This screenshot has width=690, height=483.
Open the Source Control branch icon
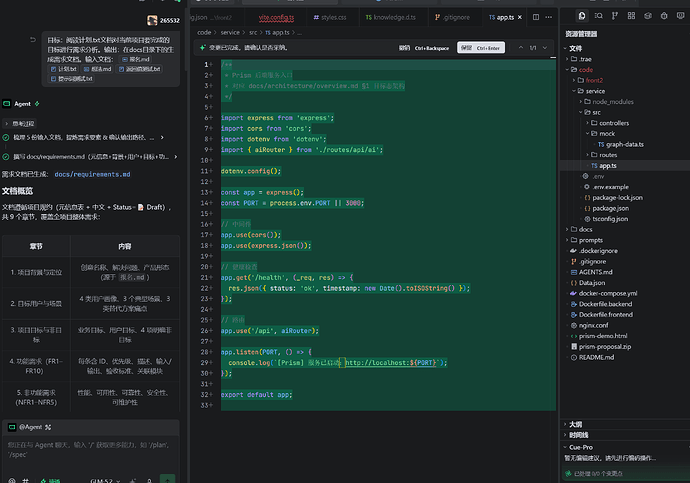pyautogui.click(x=615, y=16)
